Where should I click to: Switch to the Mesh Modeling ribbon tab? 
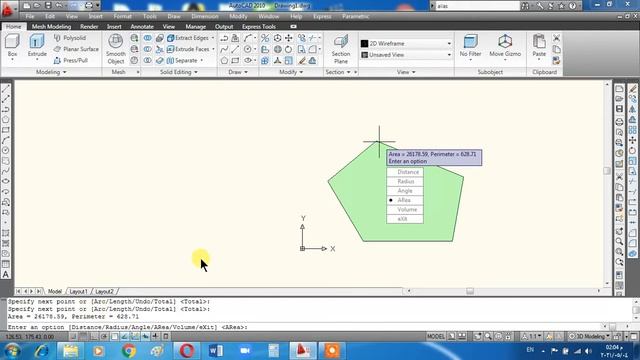pos(51,27)
